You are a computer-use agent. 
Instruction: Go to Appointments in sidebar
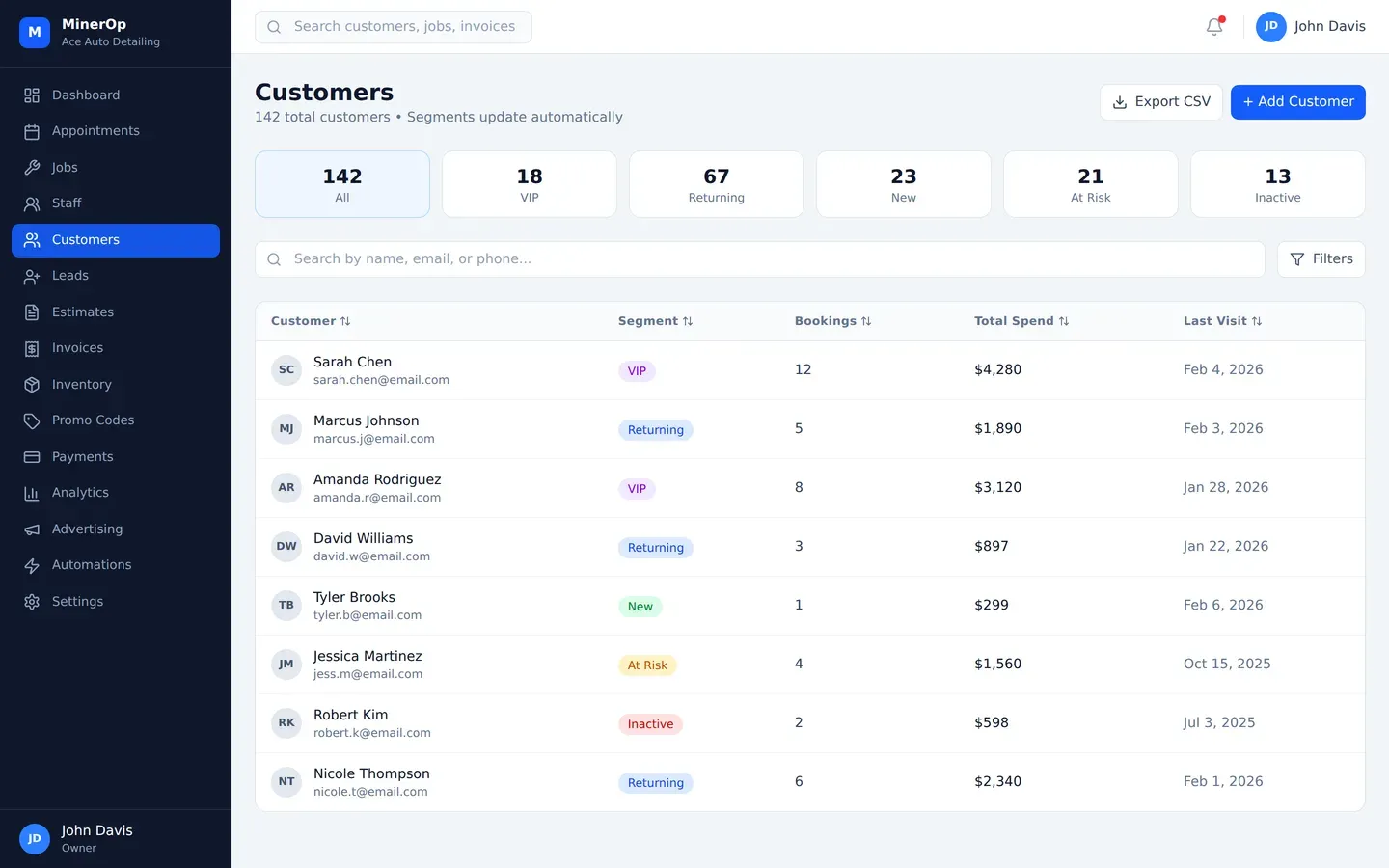(95, 131)
